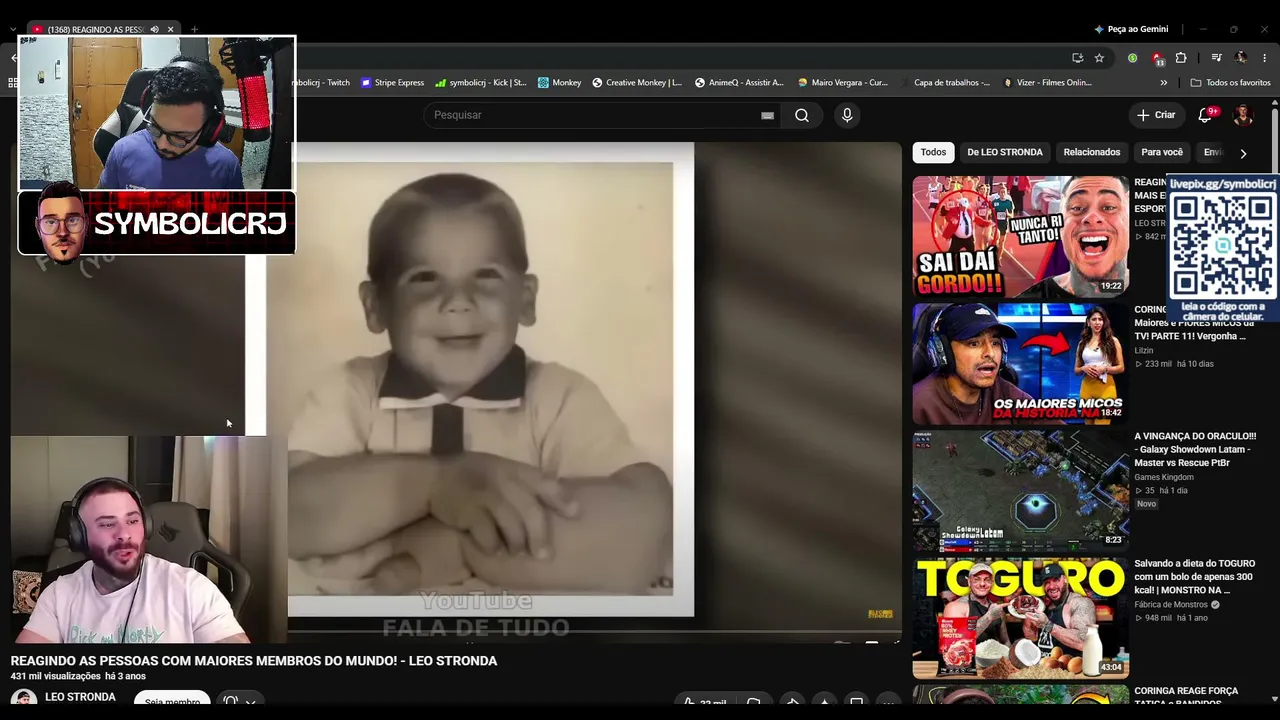Open YouTube notifications bell
Viewport: 1280px width, 720px height.
pos(1205,115)
